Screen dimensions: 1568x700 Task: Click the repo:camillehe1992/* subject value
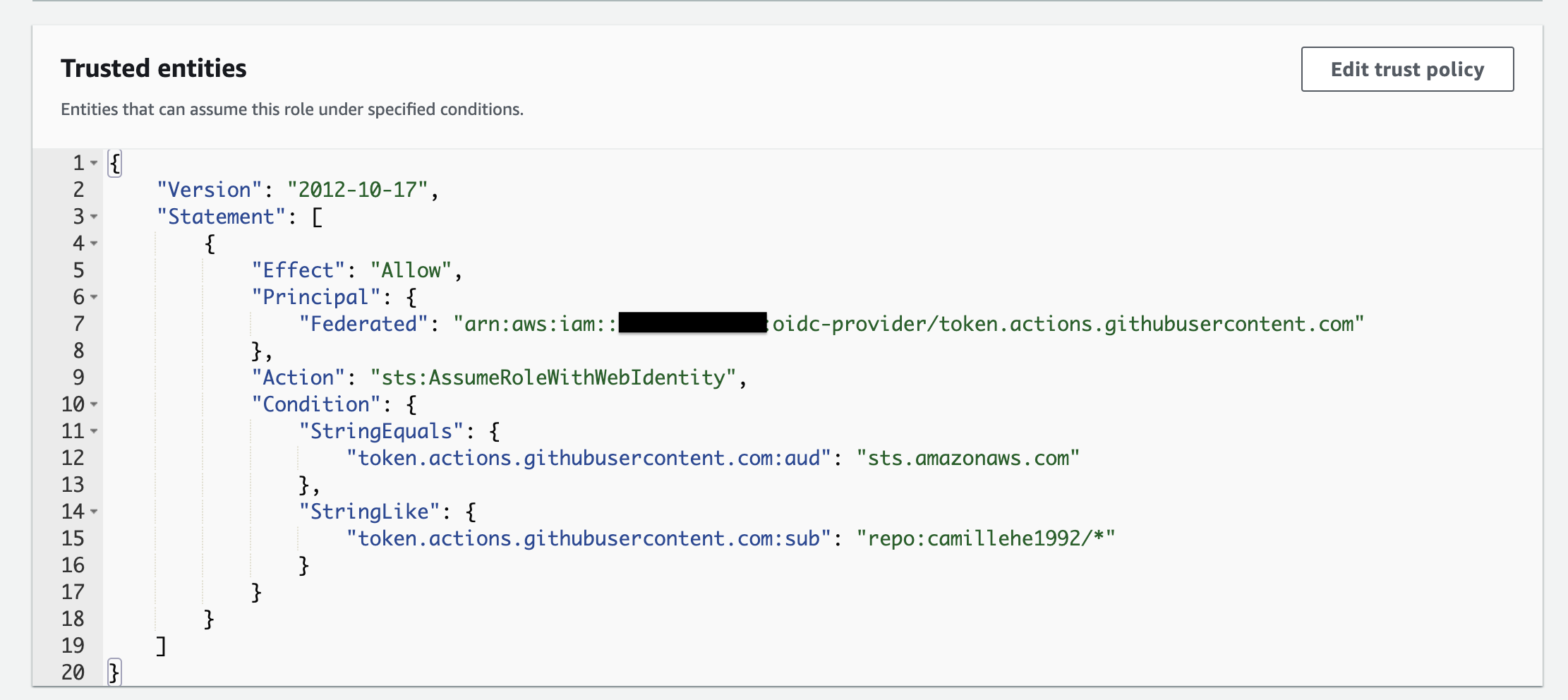coord(985,538)
